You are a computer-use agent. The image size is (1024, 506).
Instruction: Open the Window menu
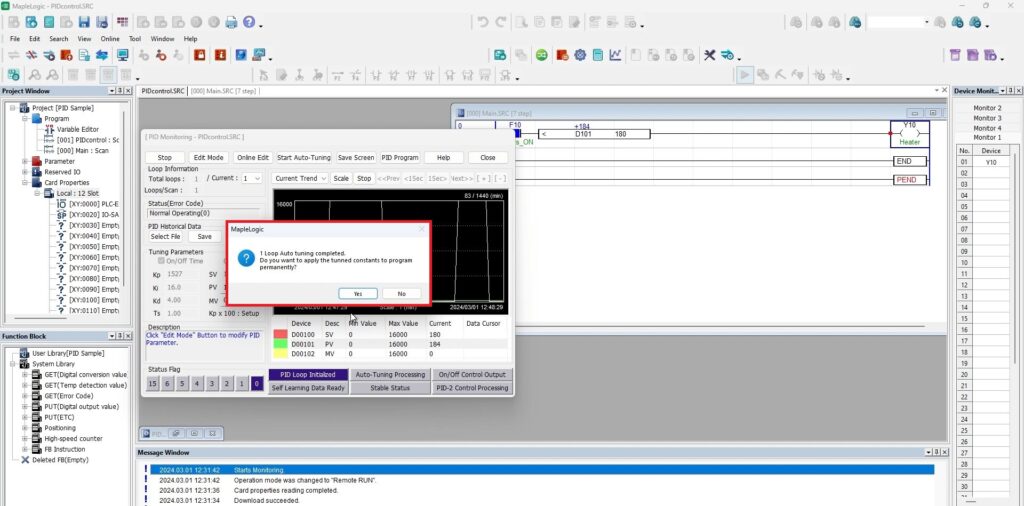[163, 39]
